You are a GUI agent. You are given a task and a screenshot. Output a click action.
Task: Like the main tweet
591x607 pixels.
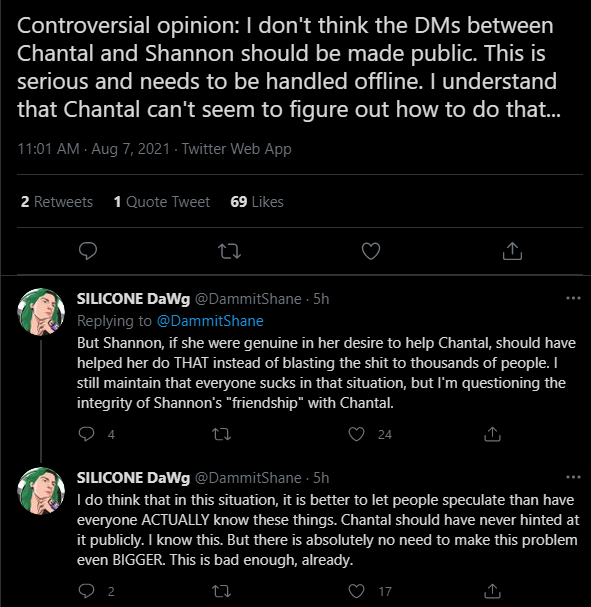point(371,251)
